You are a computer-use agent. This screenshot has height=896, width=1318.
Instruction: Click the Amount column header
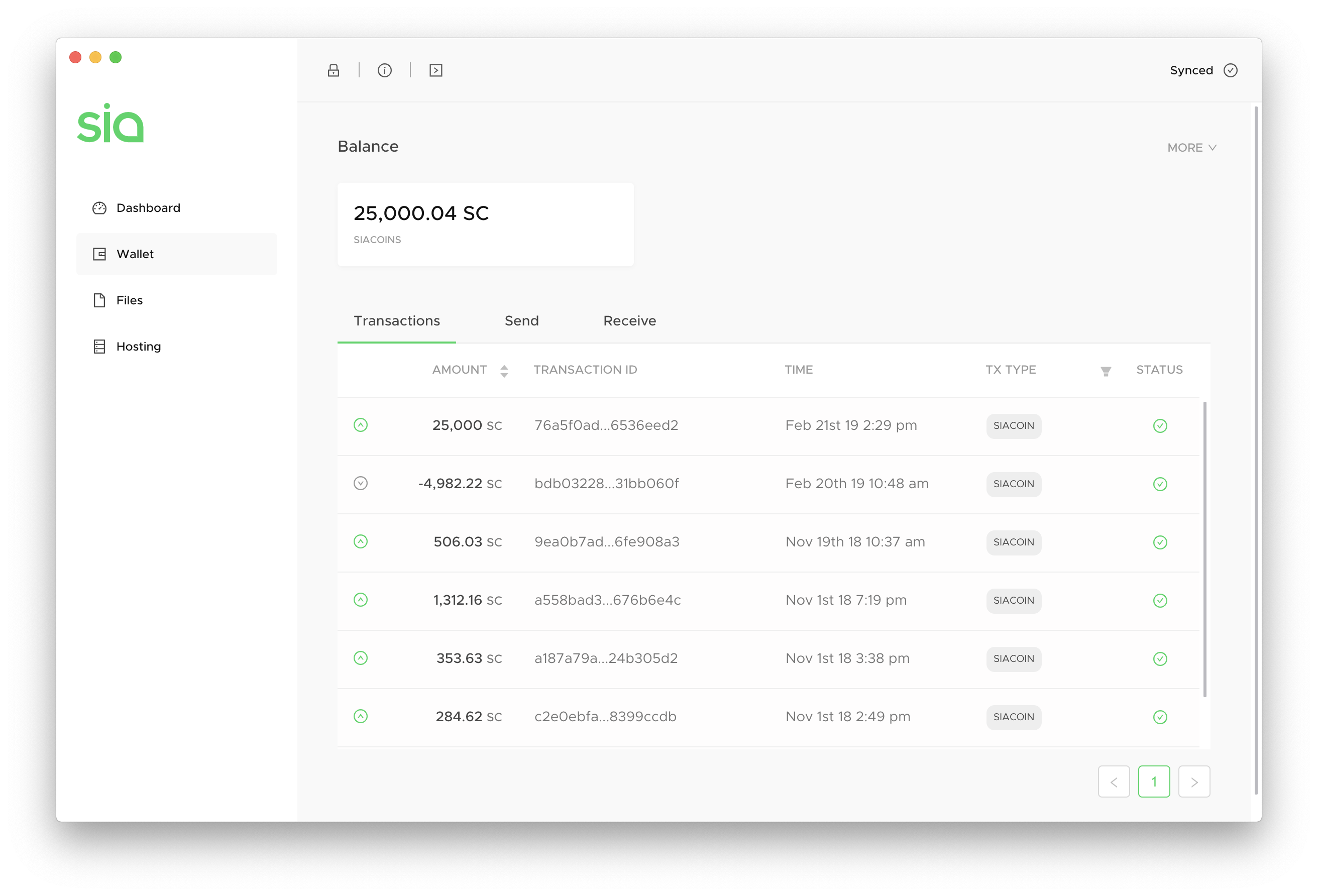pyautogui.click(x=460, y=370)
